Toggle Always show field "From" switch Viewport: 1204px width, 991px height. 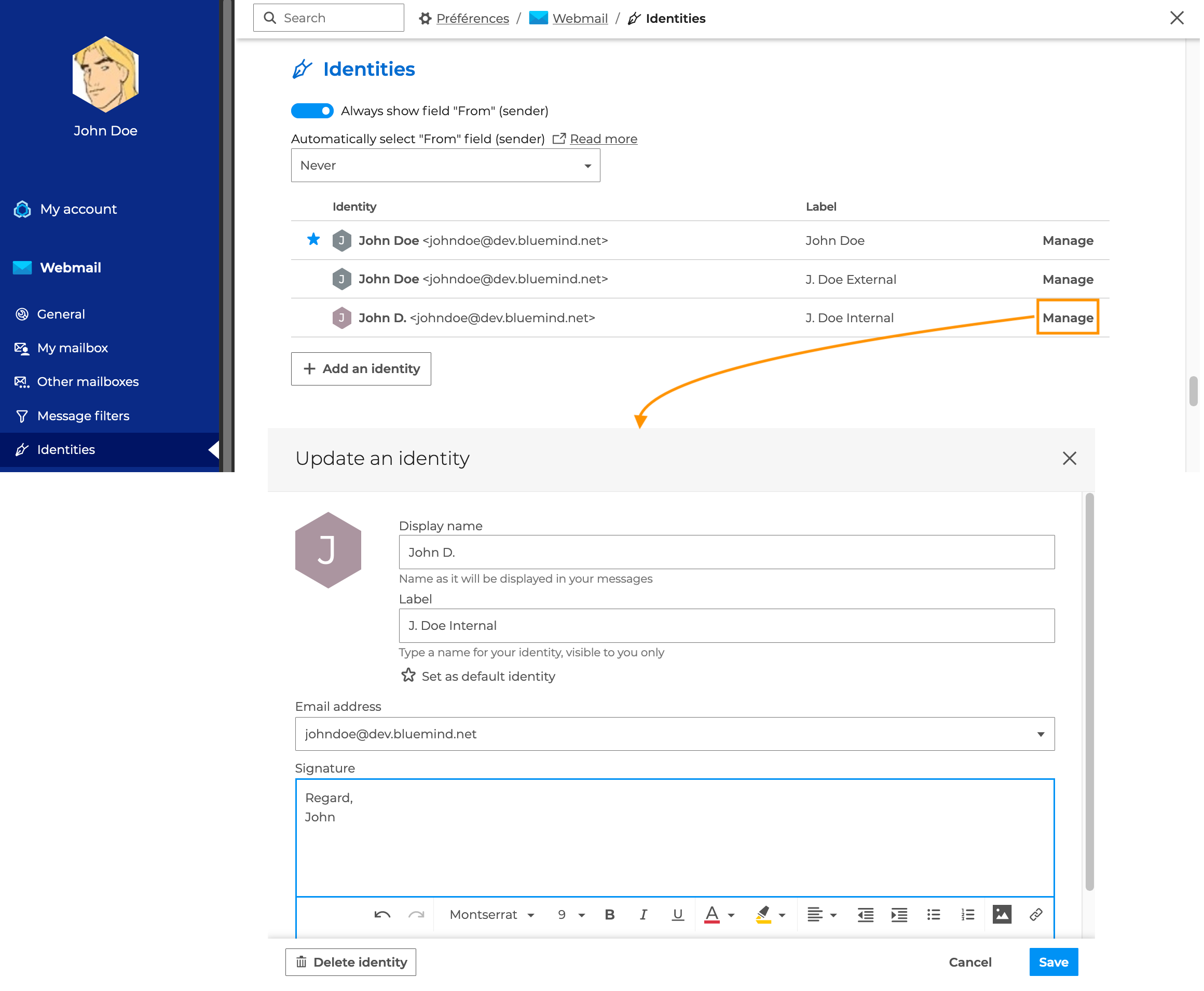[x=312, y=111]
